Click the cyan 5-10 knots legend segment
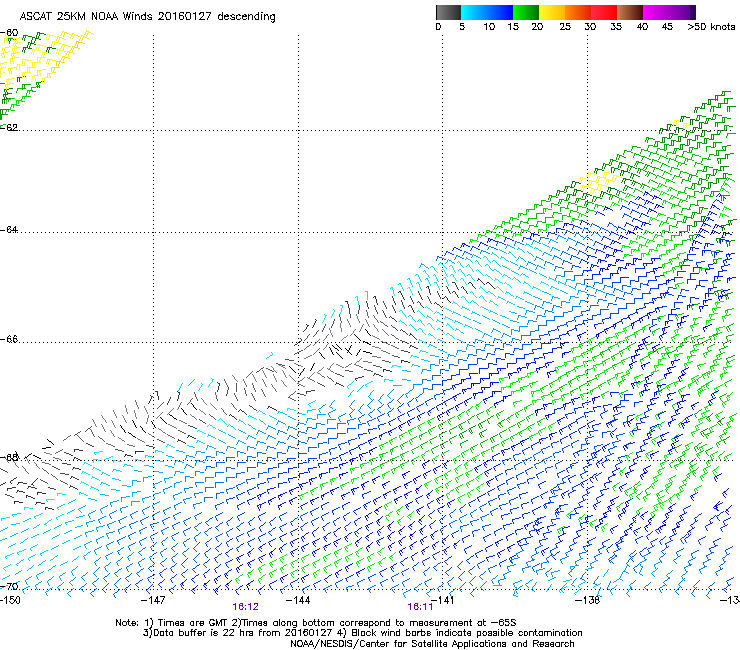 tap(474, 12)
